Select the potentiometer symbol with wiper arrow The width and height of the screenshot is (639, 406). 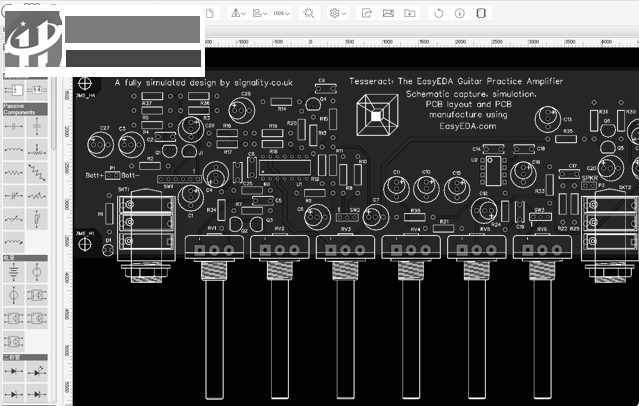click(x=37, y=150)
